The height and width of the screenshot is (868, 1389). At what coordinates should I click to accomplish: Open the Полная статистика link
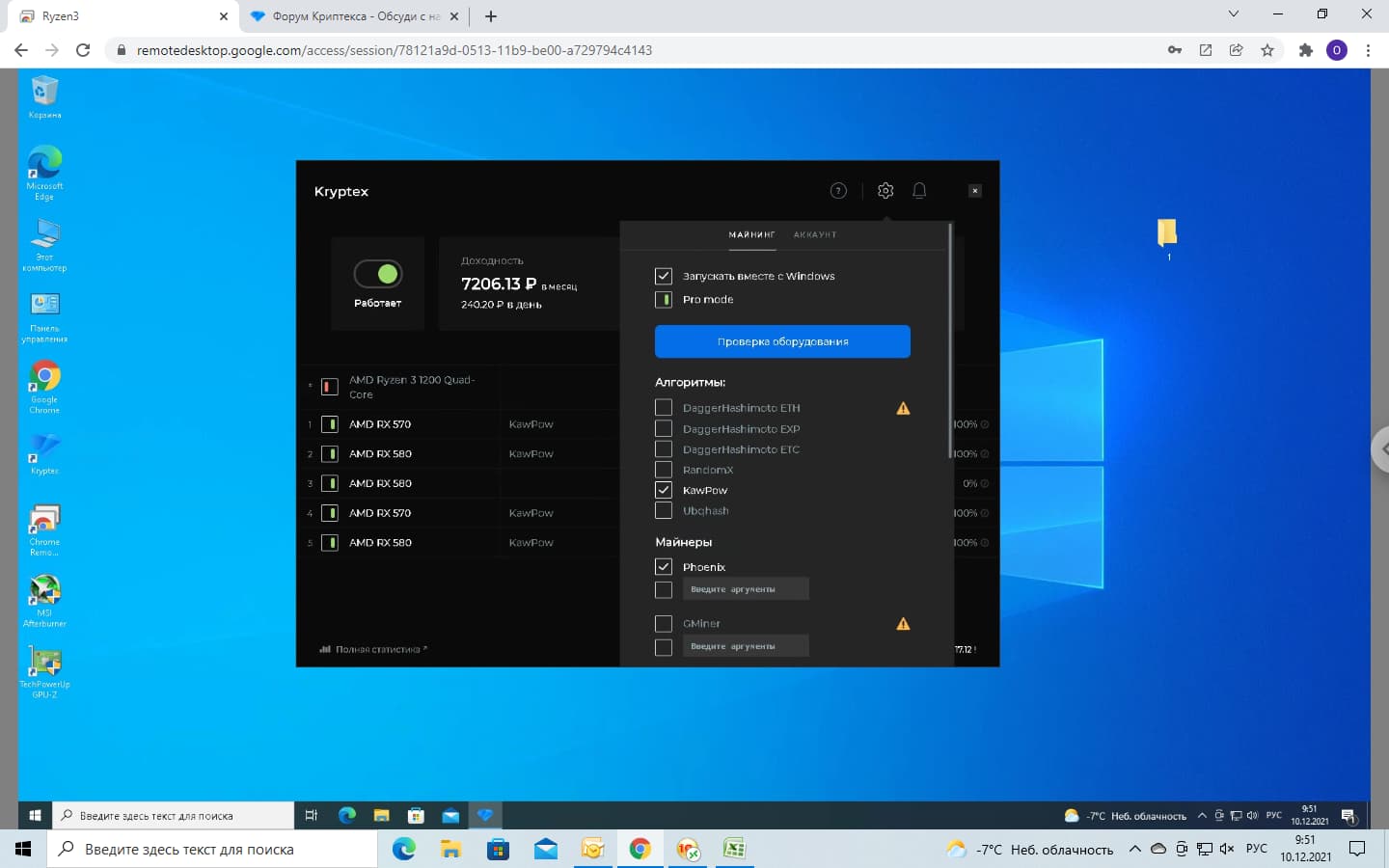[374, 649]
